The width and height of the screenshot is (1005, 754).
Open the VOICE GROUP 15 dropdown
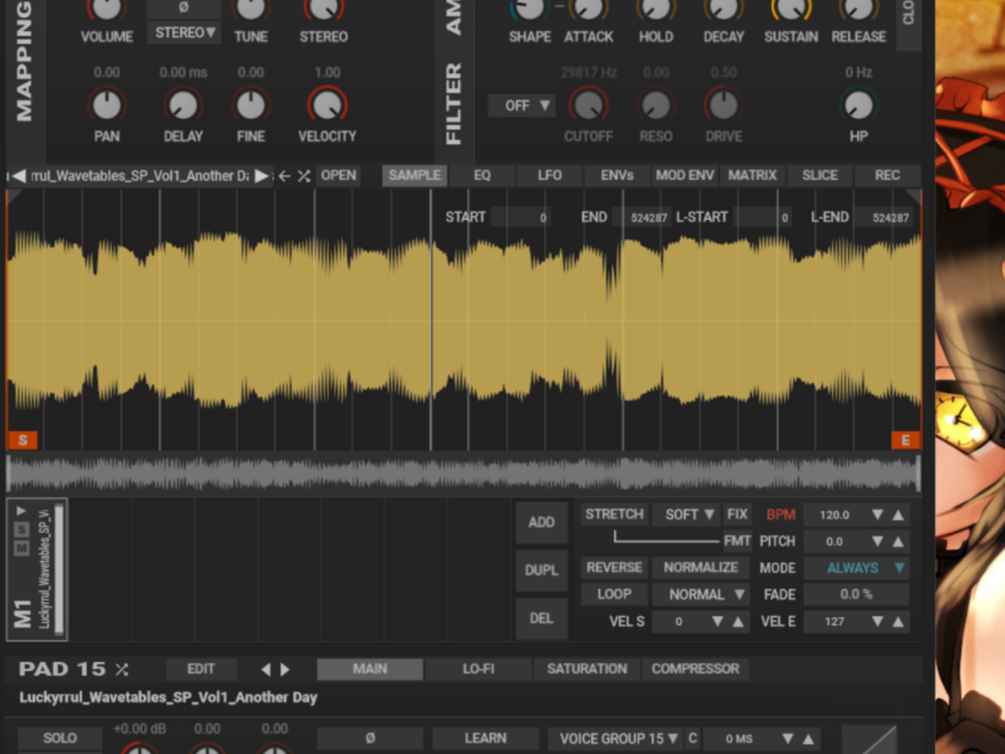616,739
